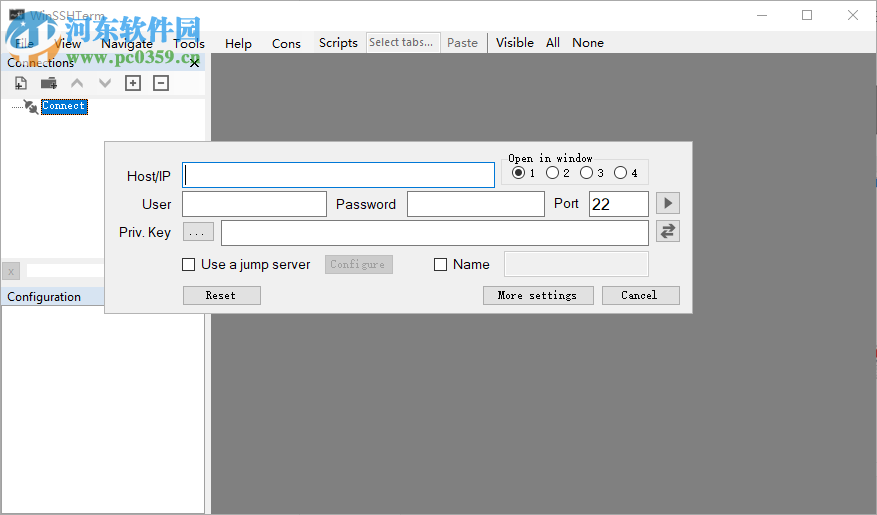Select Open in window radio 1
The height and width of the screenshot is (515, 877).
(x=518, y=173)
